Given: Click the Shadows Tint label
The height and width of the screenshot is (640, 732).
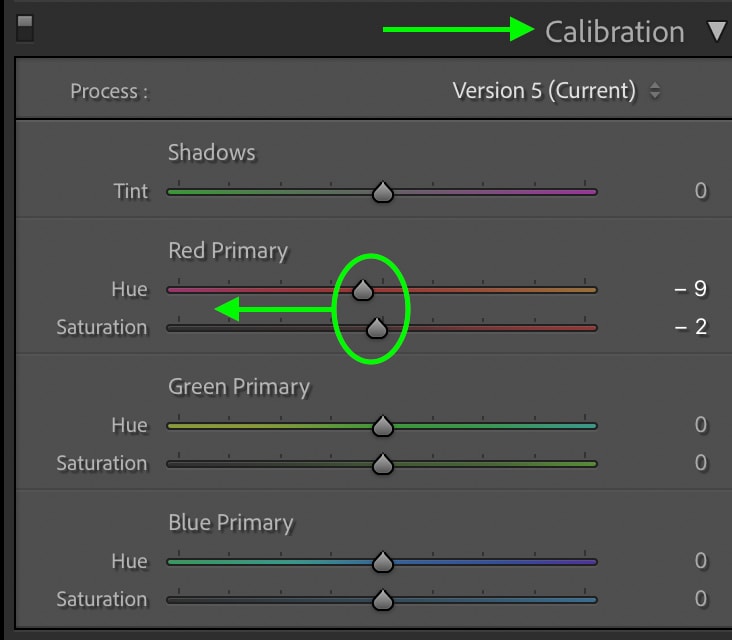Looking at the screenshot, I should tap(131, 191).
